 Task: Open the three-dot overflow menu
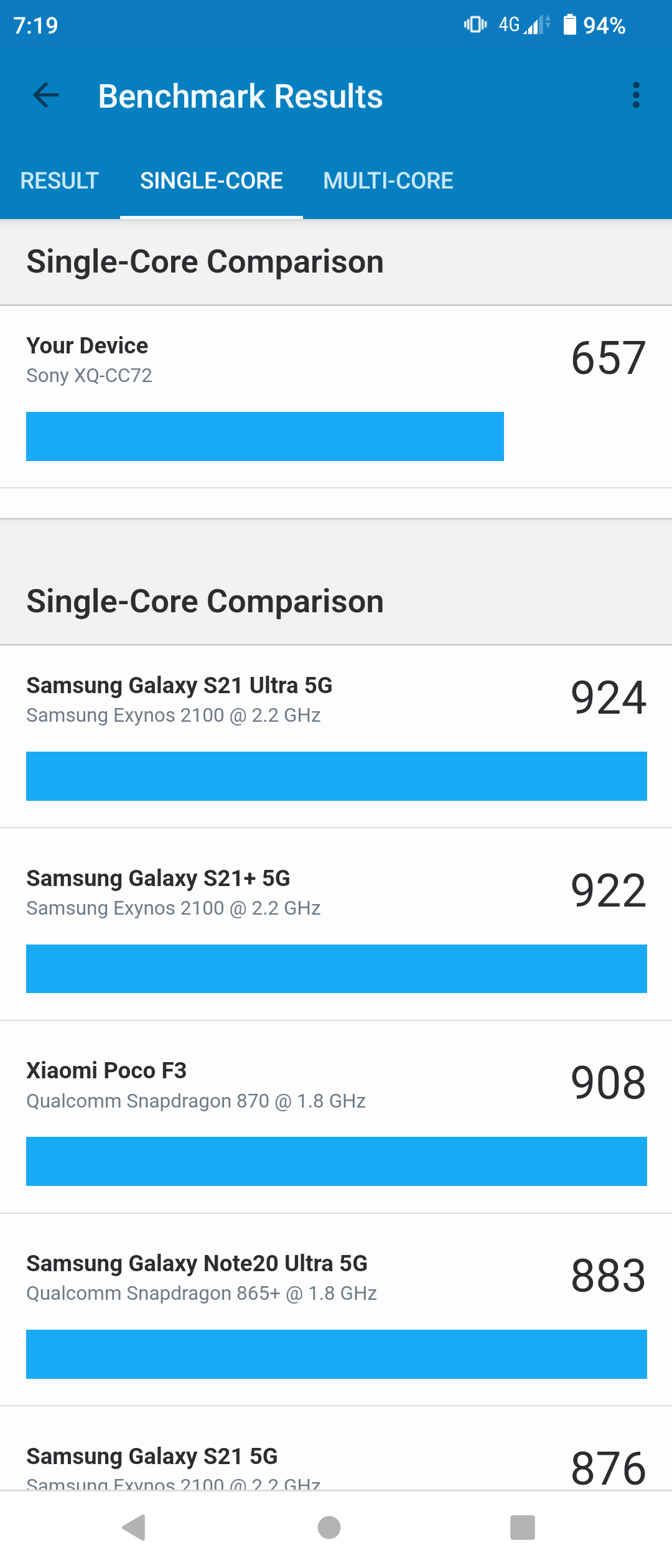click(635, 95)
